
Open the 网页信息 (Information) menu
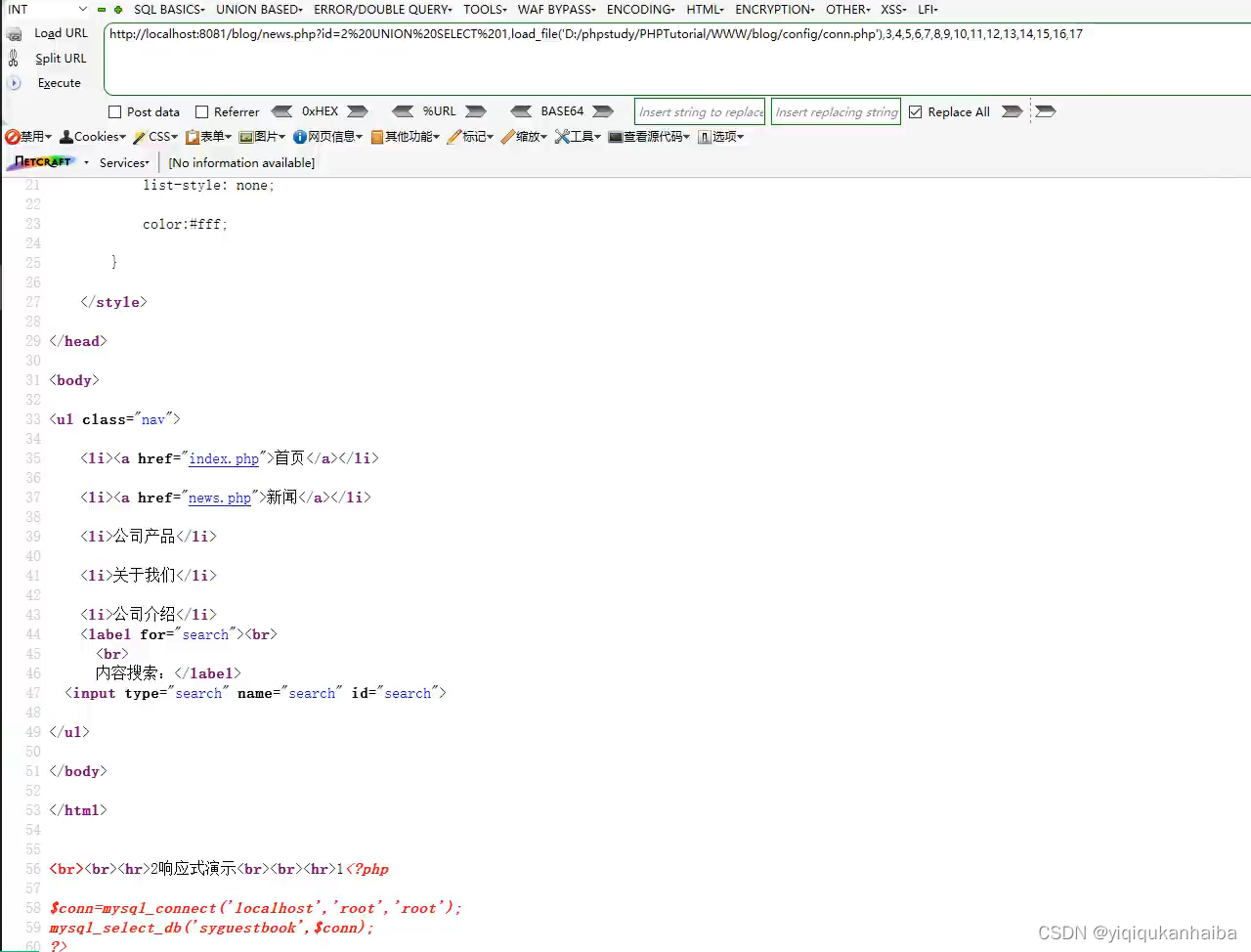tap(328, 137)
